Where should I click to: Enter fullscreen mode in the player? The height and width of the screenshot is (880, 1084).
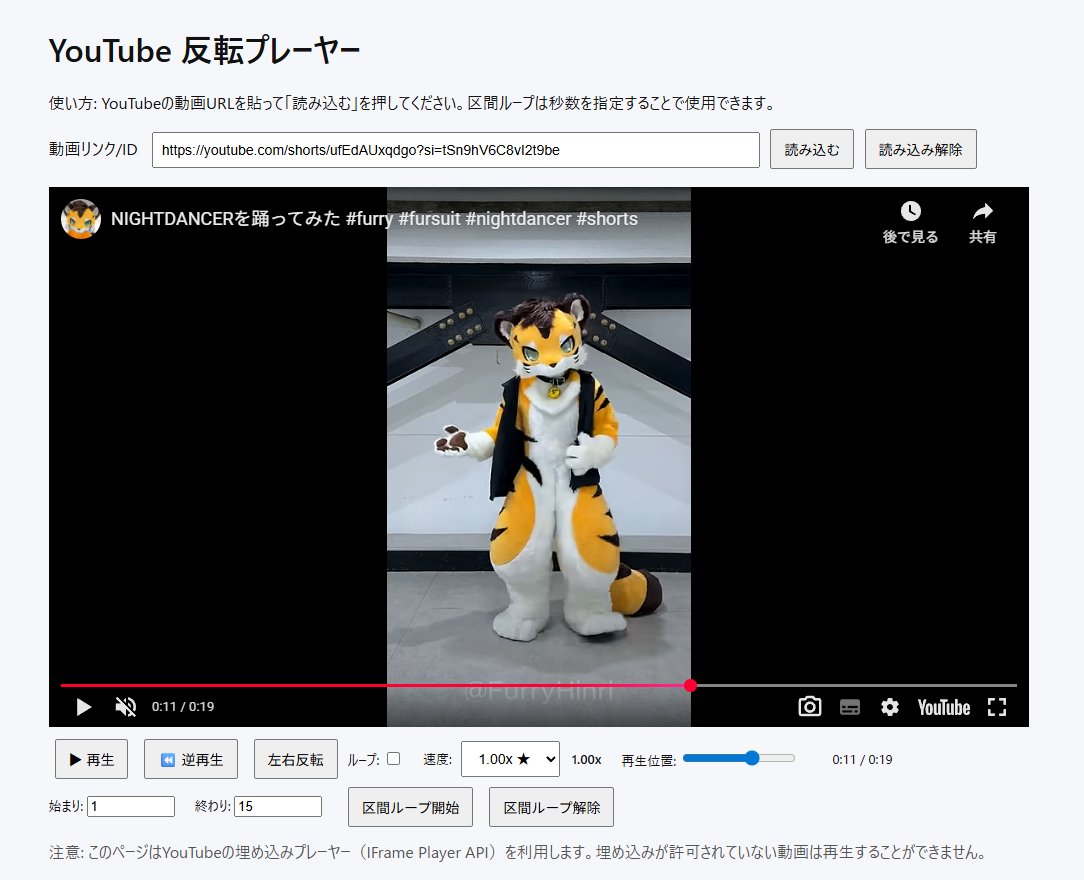click(996, 706)
